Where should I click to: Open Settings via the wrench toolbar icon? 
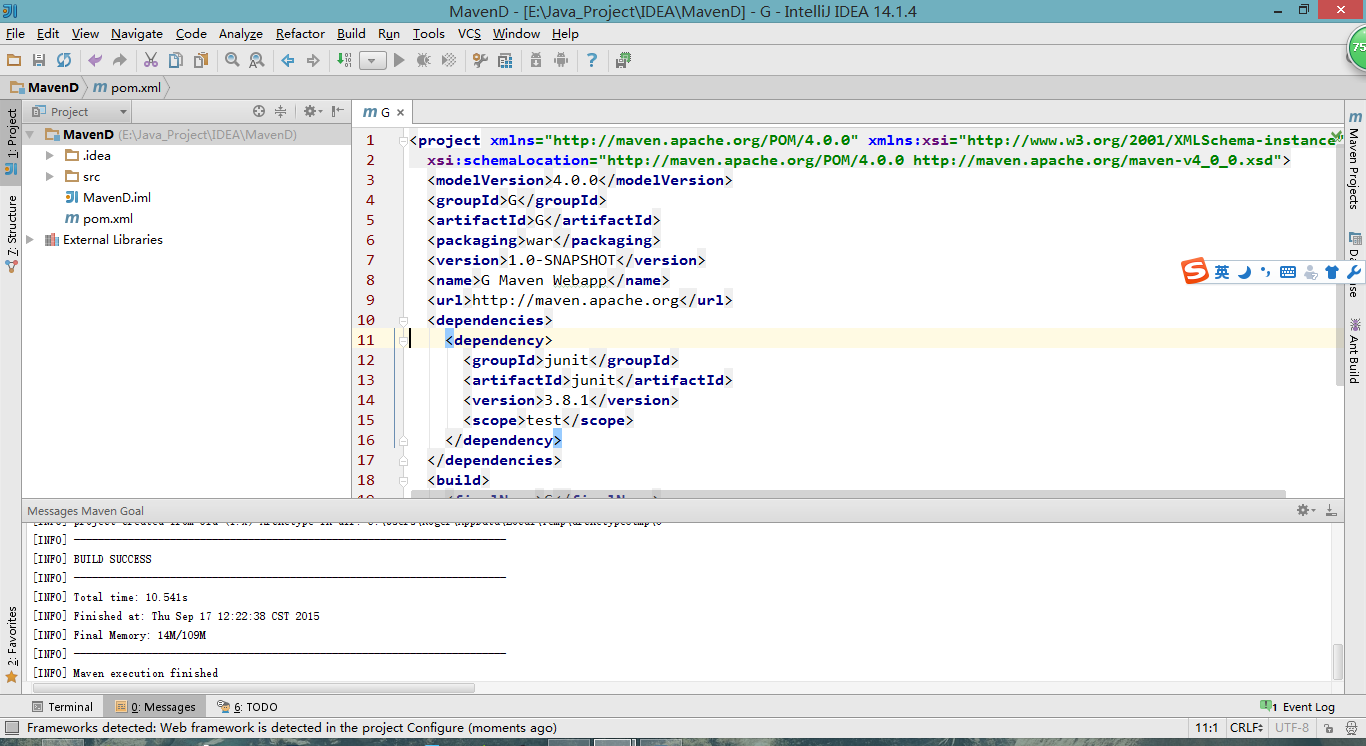click(x=480, y=60)
